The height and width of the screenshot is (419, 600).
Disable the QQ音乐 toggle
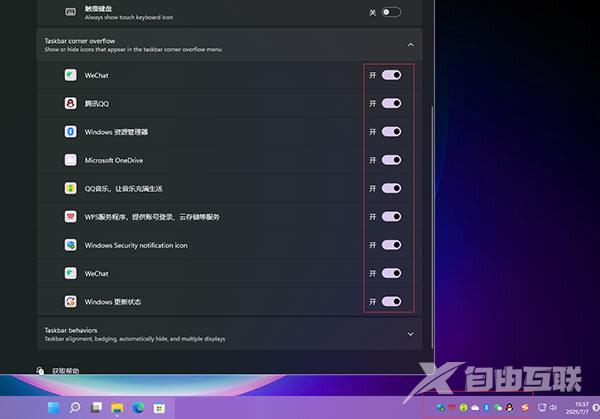(x=391, y=188)
